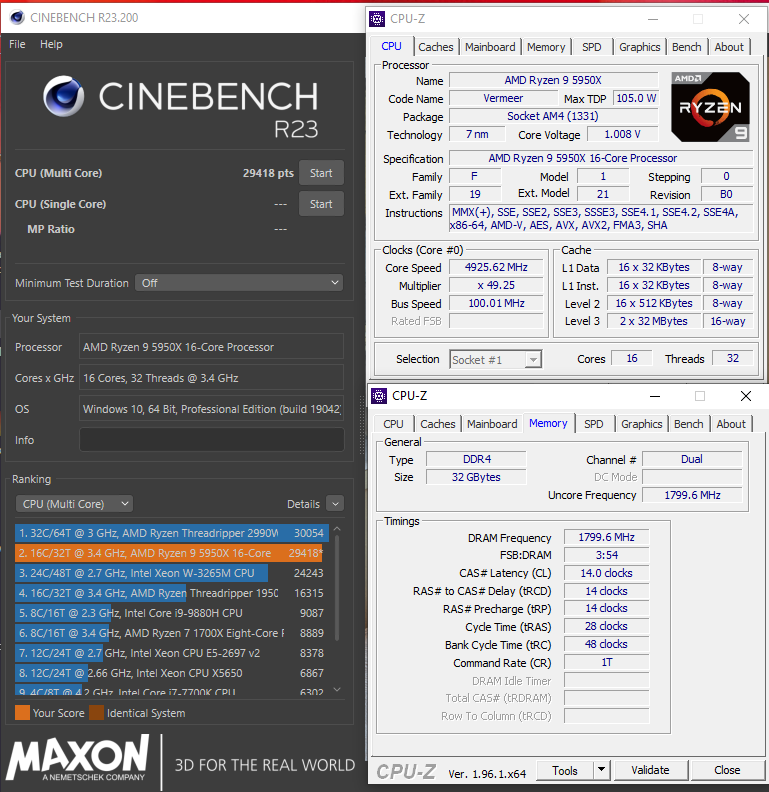
Task: Click the Core Speed 4925.62 MHz value
Action: click(496, 267)
